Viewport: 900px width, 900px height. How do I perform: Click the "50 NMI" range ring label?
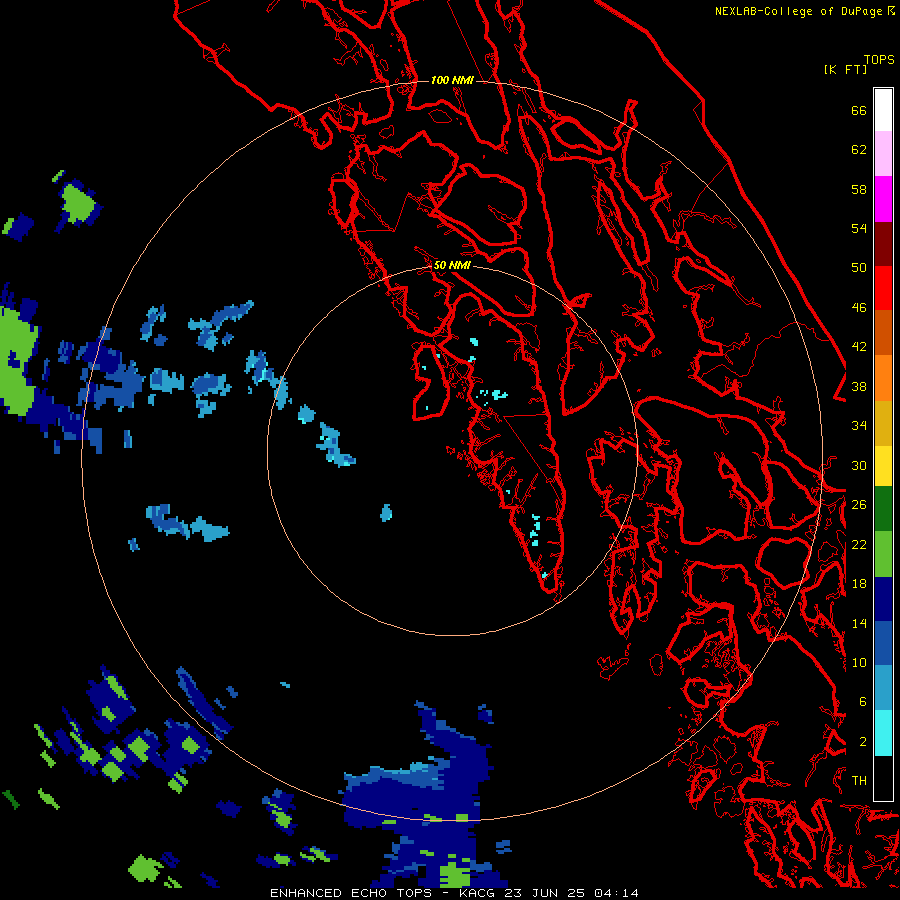pos(452,265)
